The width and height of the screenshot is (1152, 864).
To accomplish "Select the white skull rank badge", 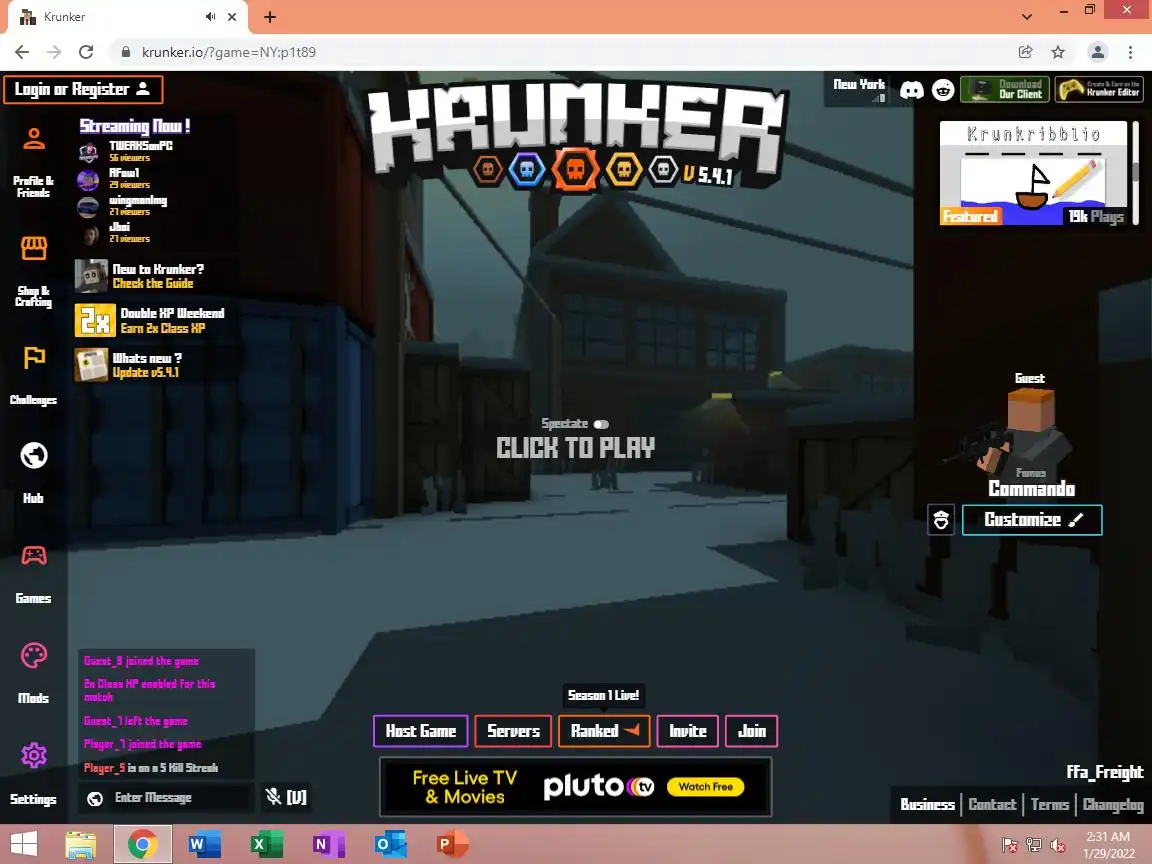I will (663, 170).
